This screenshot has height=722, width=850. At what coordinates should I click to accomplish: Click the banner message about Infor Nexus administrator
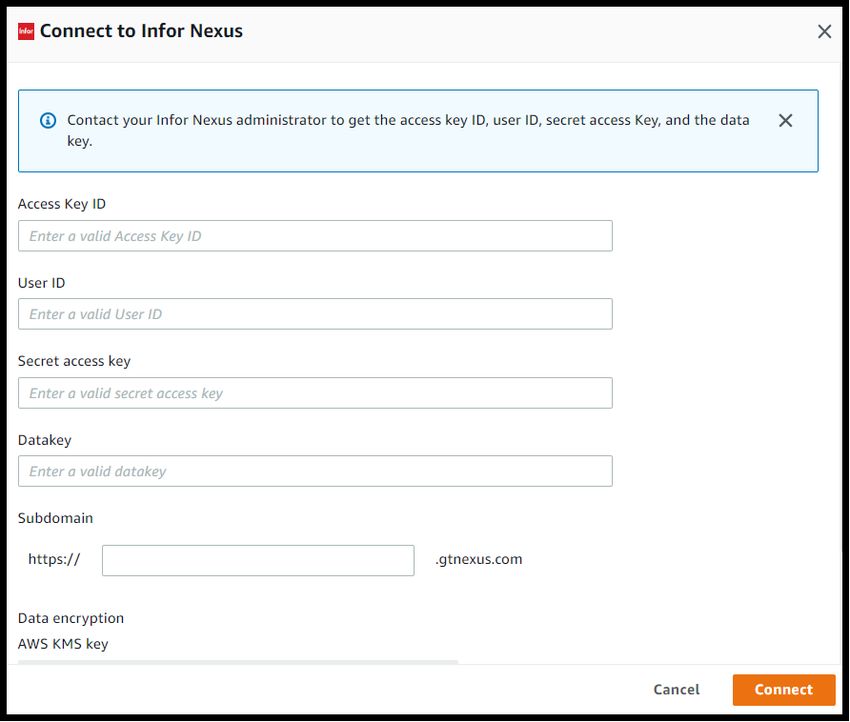click(x=408, y=130)
